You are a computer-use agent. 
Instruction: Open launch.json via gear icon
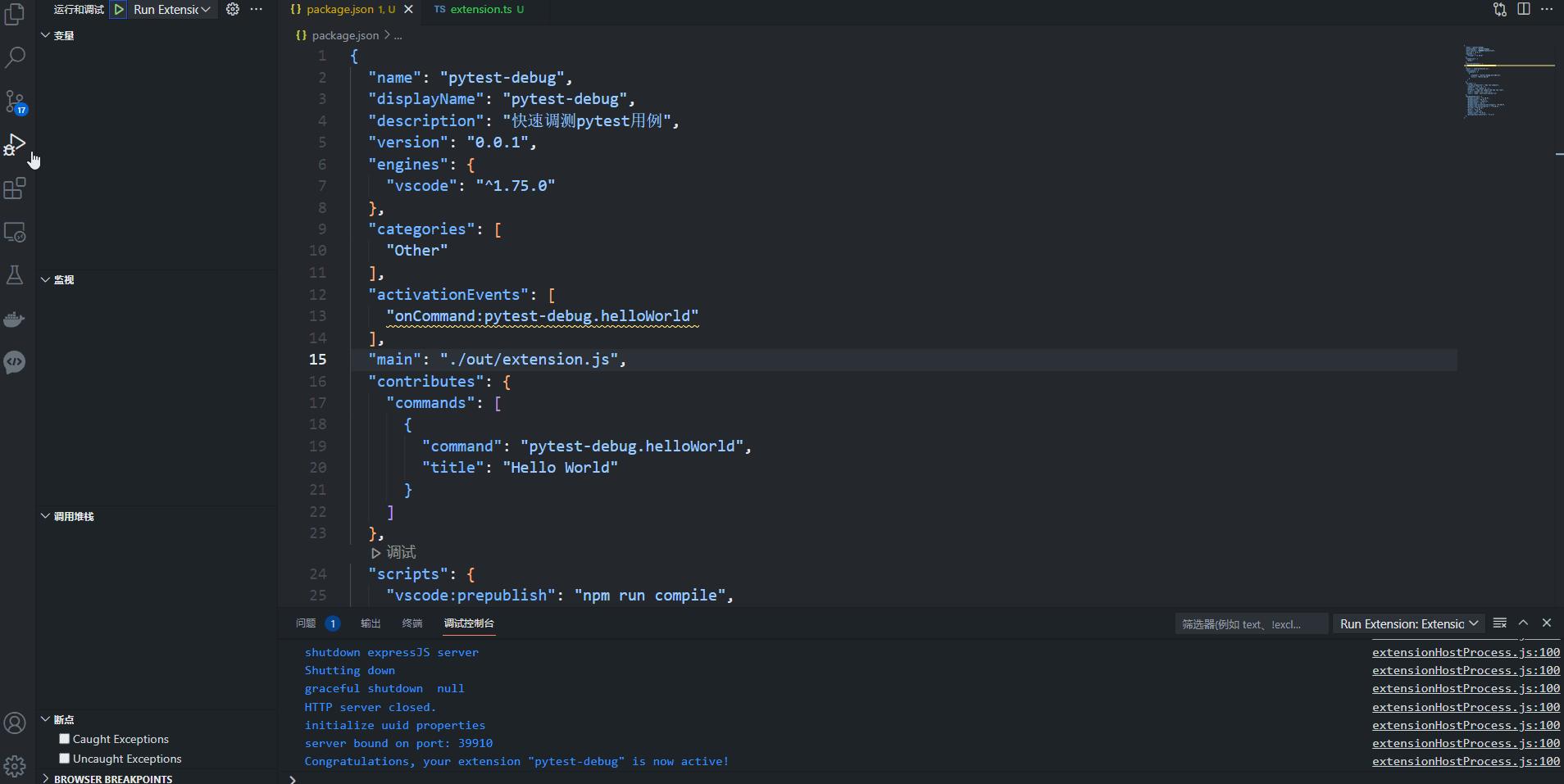coord(233,10)
